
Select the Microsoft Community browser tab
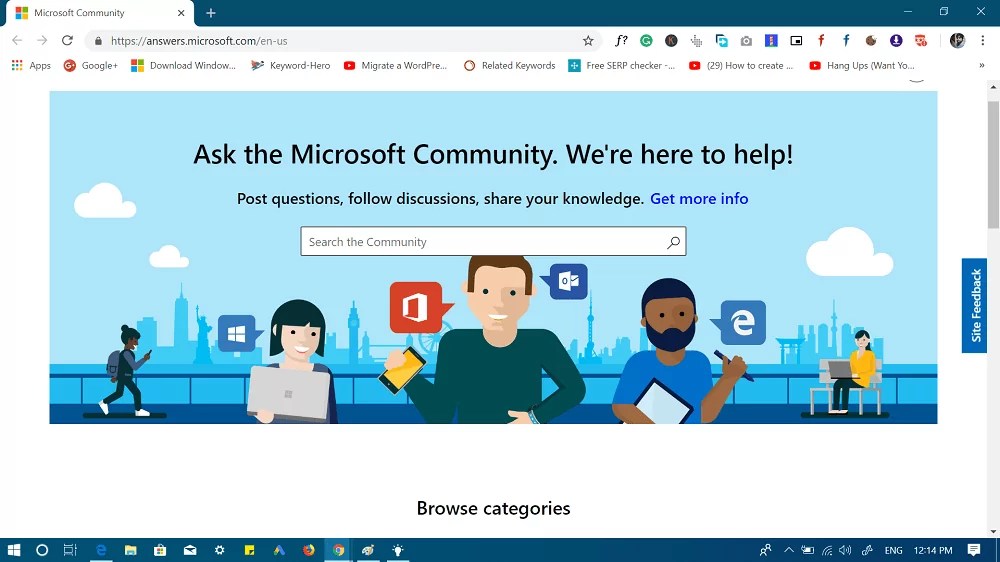(x=99, y=13)
